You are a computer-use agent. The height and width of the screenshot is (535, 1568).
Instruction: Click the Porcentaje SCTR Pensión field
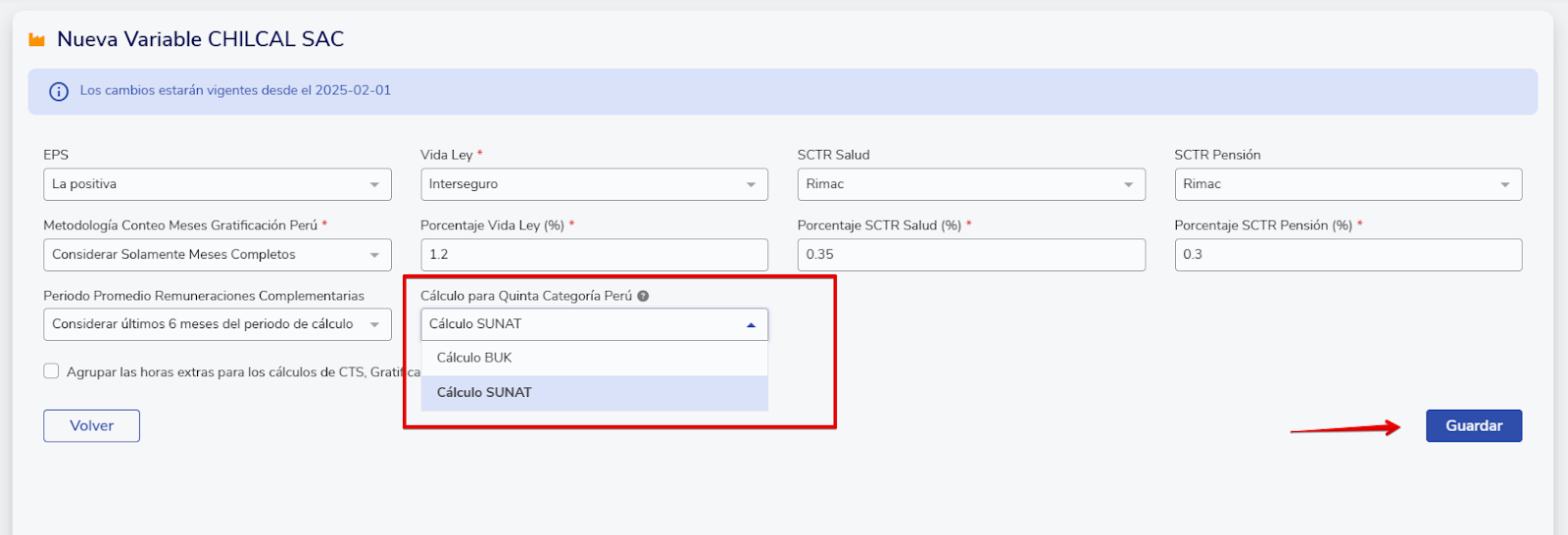pos(1348,255)
